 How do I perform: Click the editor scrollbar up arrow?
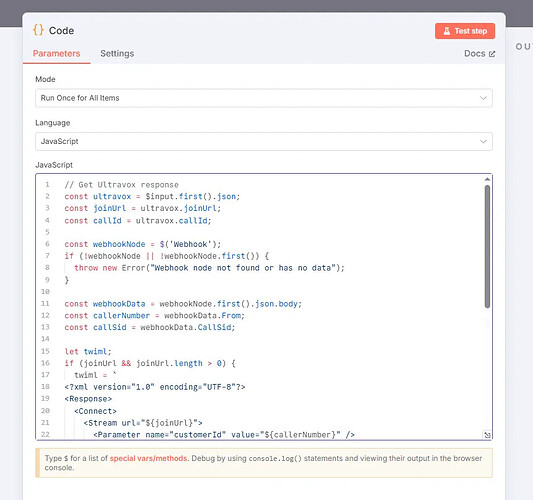pyautogui.click(x=487, y=179)
